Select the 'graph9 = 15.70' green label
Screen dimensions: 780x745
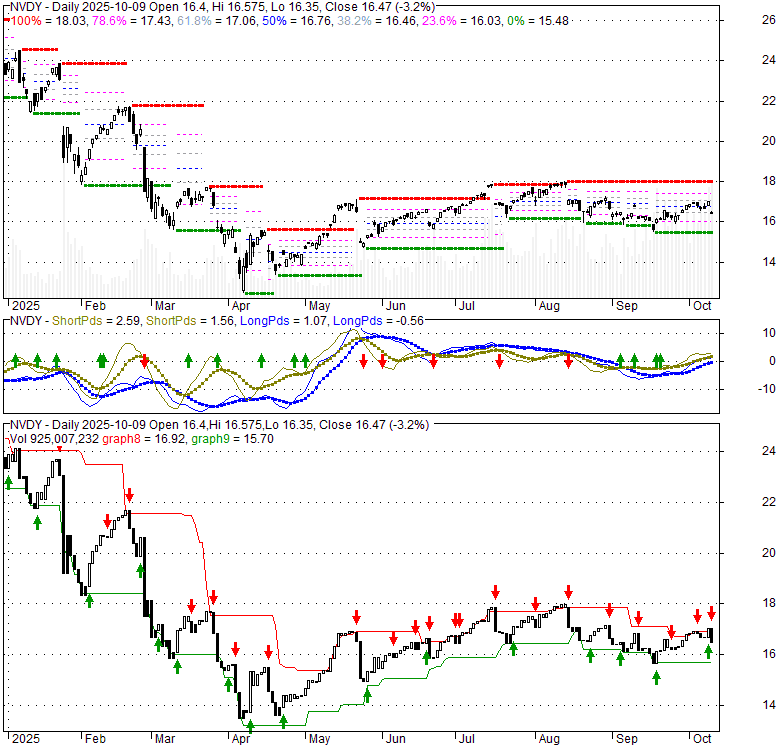[232, 439]
